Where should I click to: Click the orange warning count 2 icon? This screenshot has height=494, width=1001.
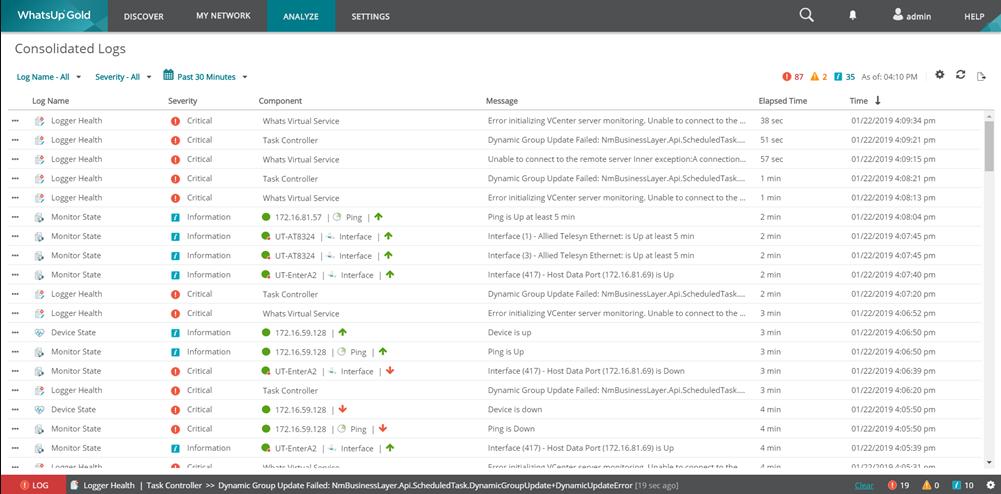click(x=815, y=77)
